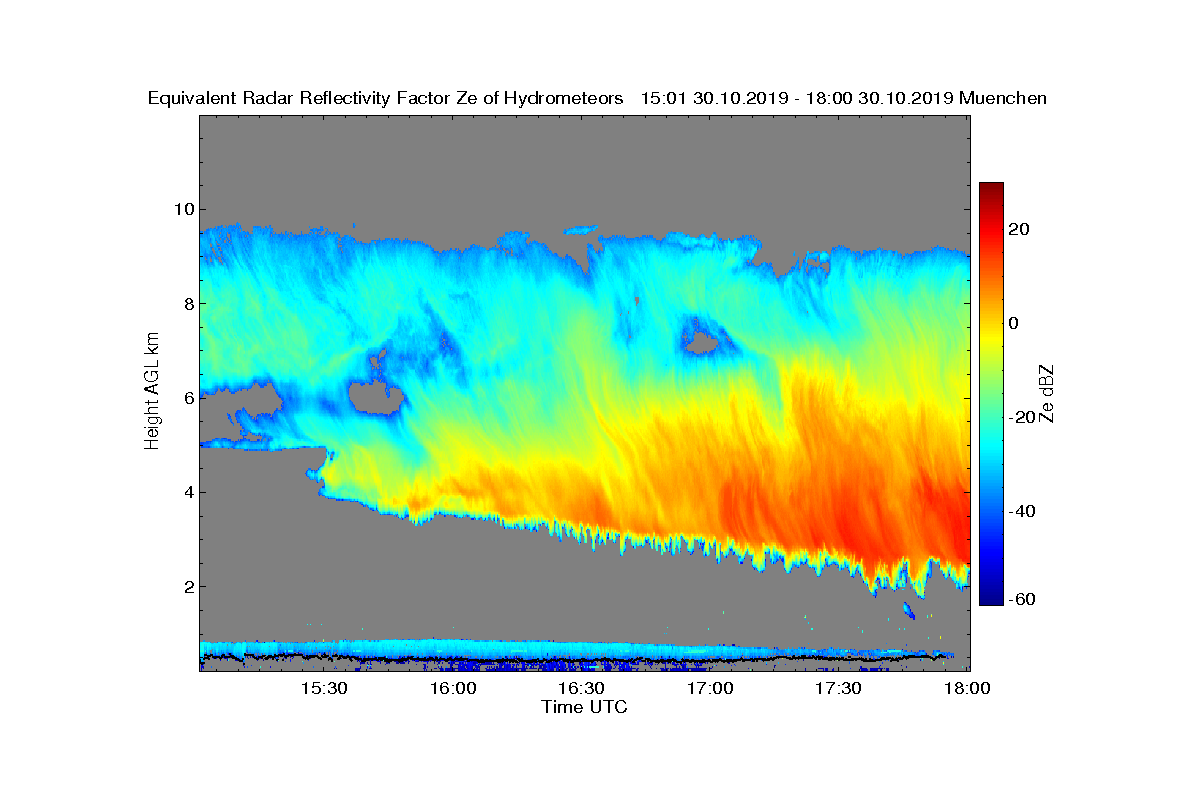Click the 15:30 time tick label
The height and width of the screenshot is (800, 1200).
pyautogui.click(x=324, y=689)
